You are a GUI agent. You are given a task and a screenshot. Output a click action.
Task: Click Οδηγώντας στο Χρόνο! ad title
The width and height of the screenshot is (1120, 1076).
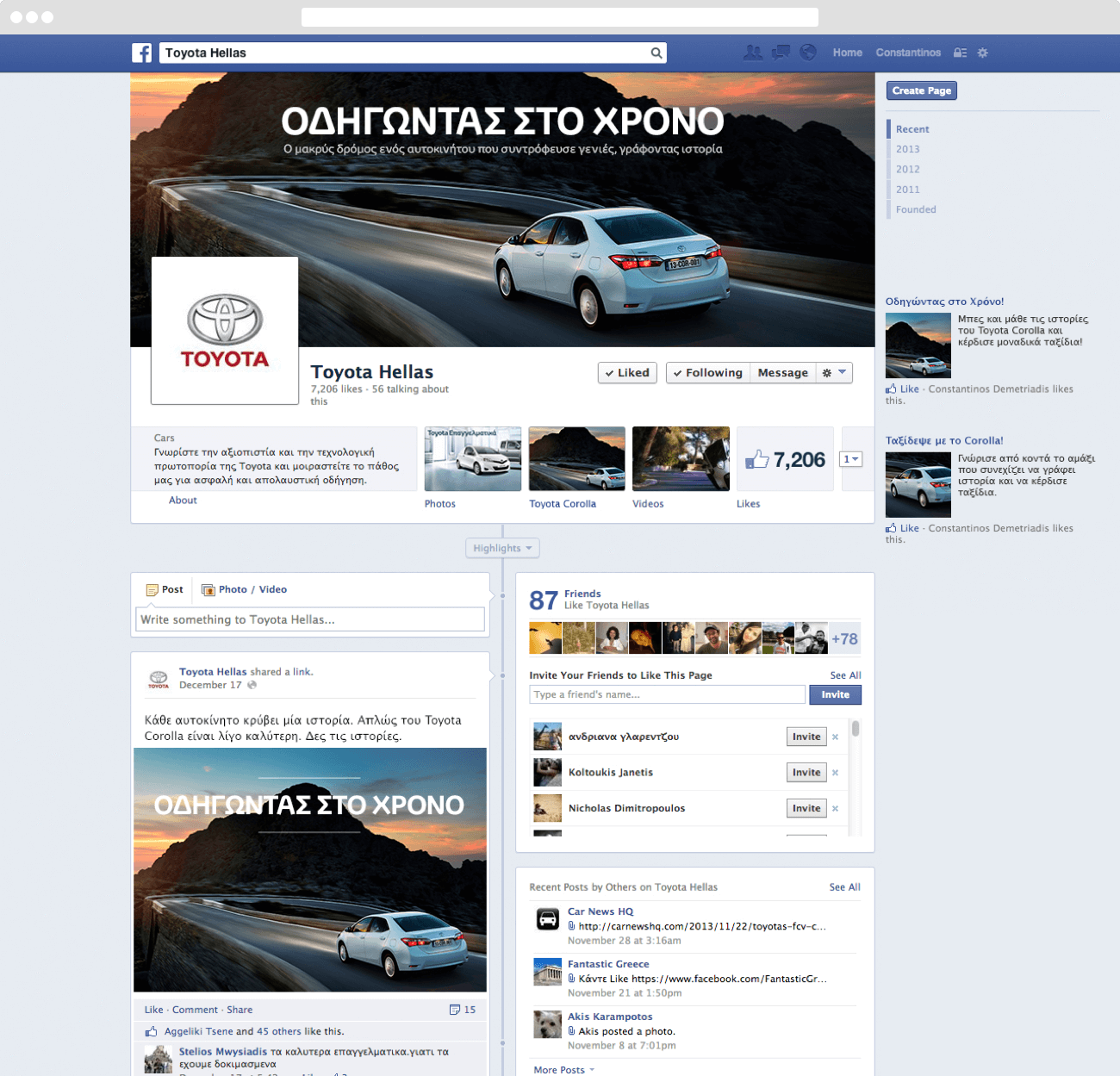pos(944,302)
